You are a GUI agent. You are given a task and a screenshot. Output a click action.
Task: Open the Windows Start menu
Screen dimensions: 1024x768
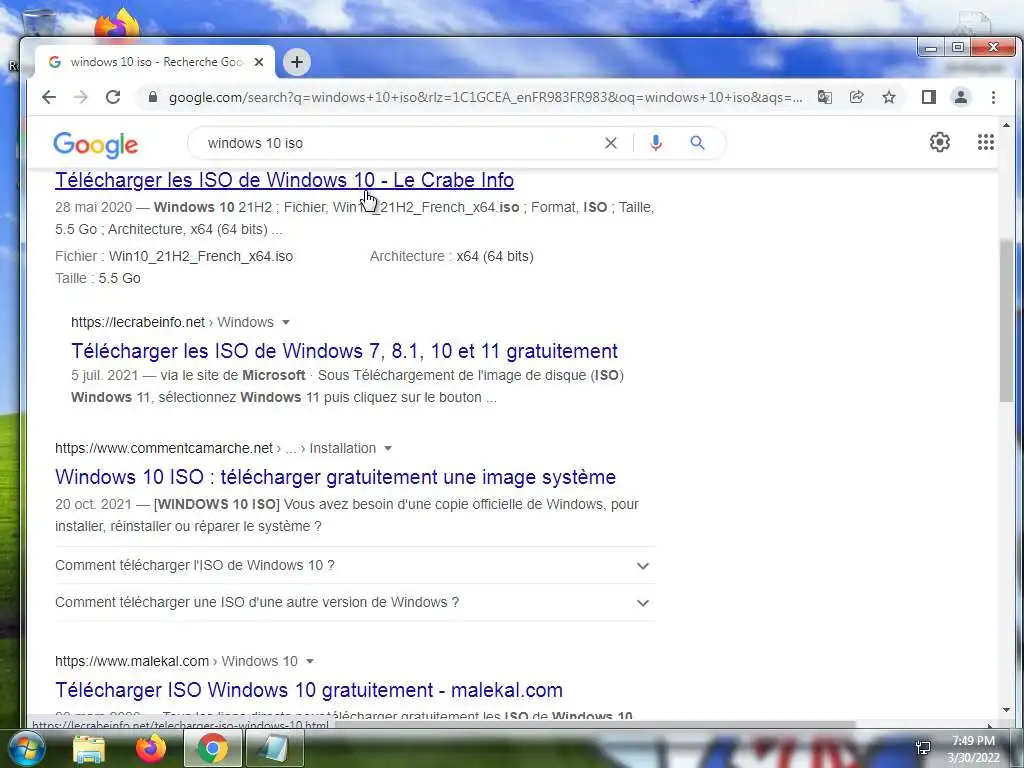point(26,748)
